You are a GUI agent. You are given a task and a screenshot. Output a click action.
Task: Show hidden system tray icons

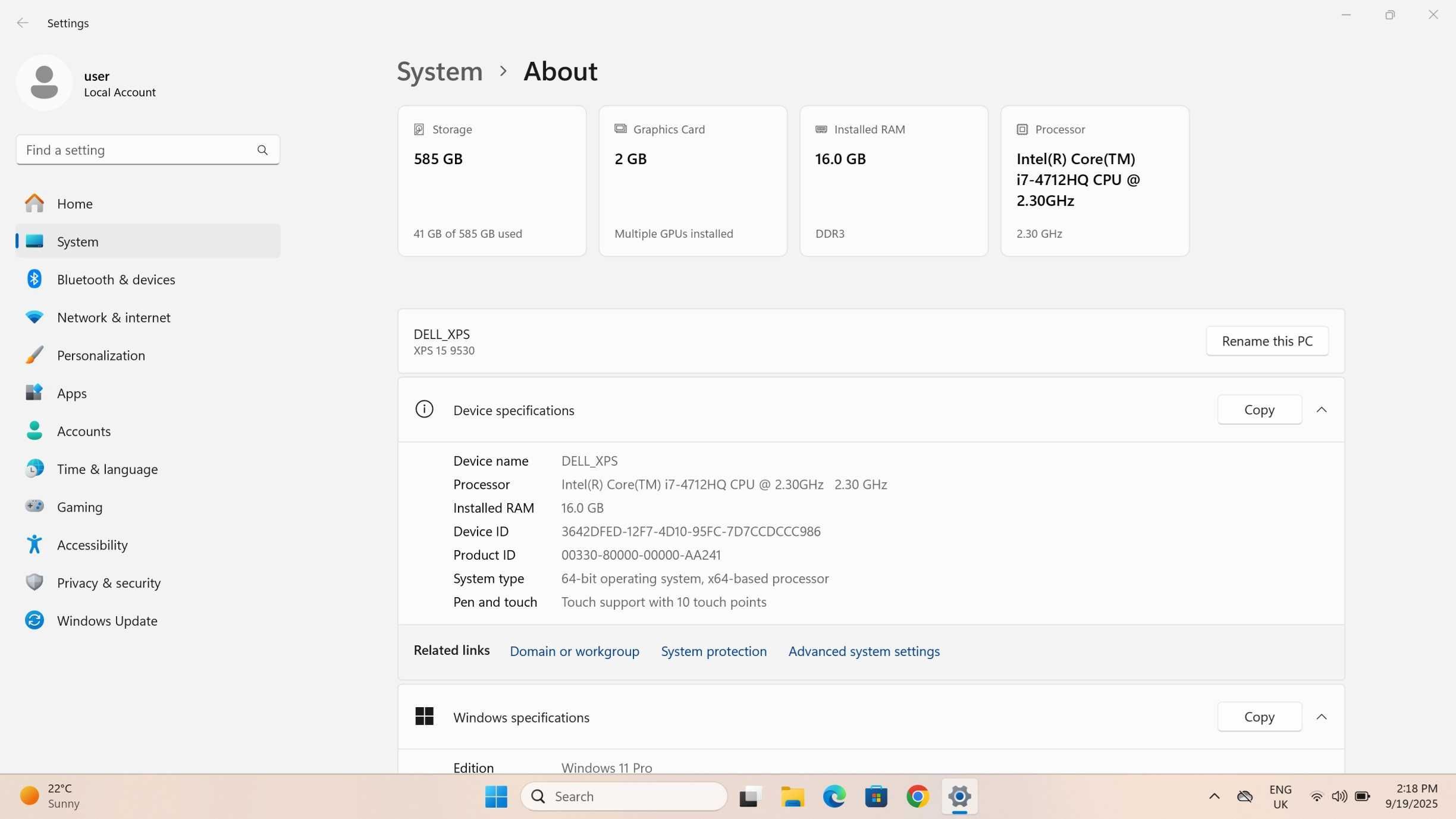coord(1215,796)
